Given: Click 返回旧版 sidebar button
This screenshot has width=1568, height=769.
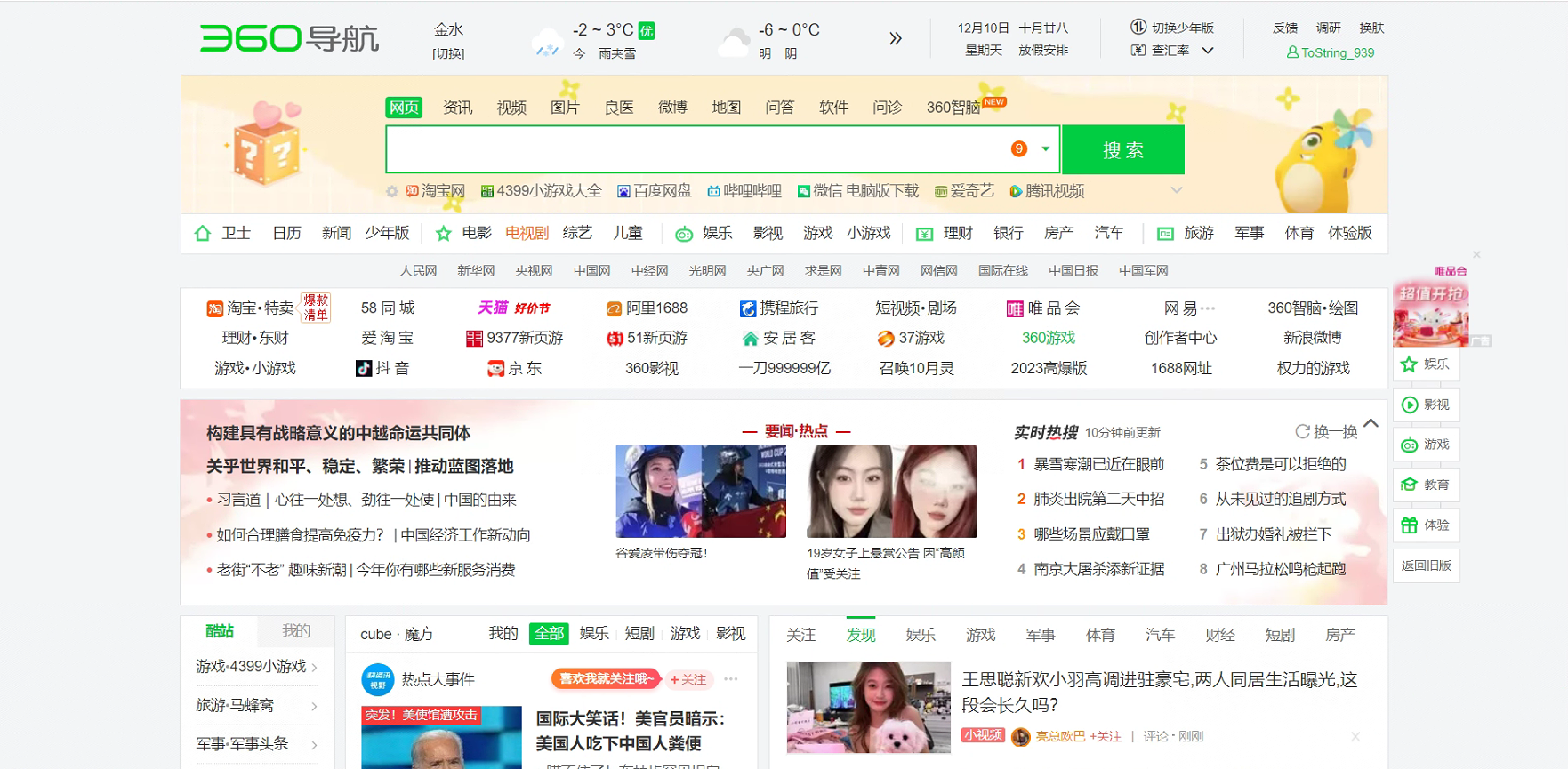Looking at the screenshot, I should click(x=1426, y=565).
